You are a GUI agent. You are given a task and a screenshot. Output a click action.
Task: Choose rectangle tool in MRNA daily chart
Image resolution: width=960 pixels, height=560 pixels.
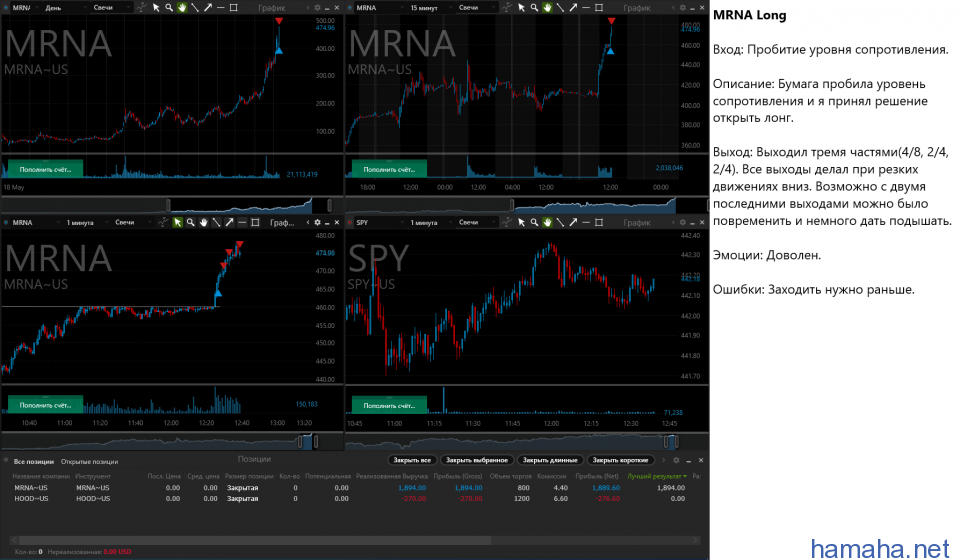pos(233,7)
